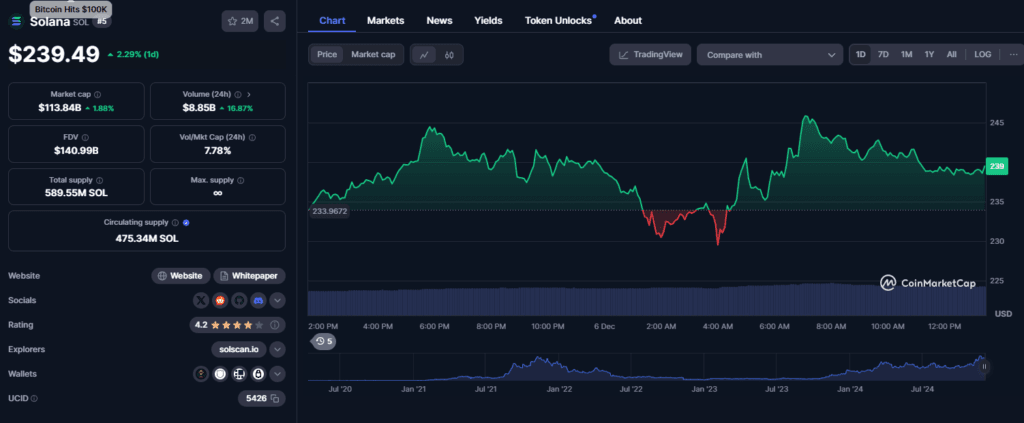Screen dimensions: 1024x423
Task: Click the Max. supply info icon
Action: [242, 180]
